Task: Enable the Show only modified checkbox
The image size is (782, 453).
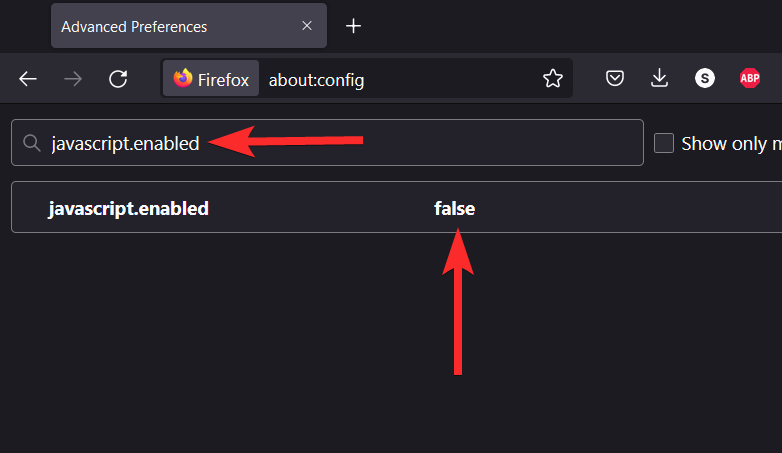Action: 664,143
